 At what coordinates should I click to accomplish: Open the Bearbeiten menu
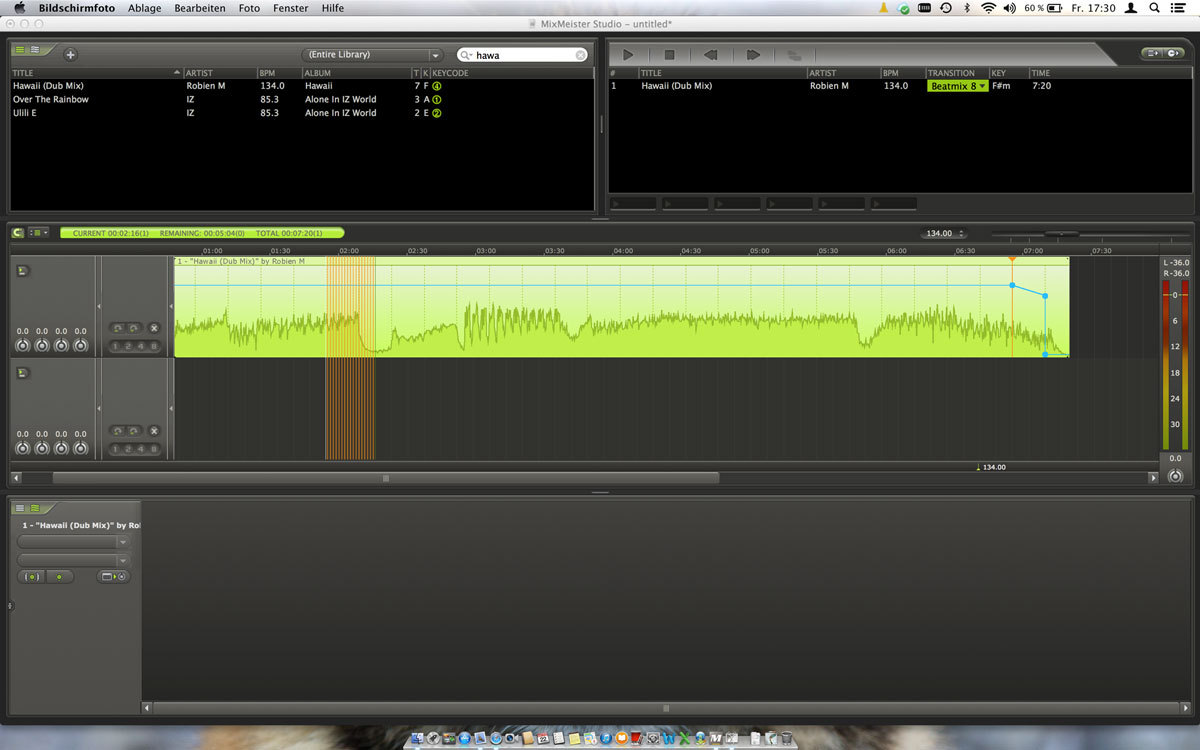click(200, 8)
